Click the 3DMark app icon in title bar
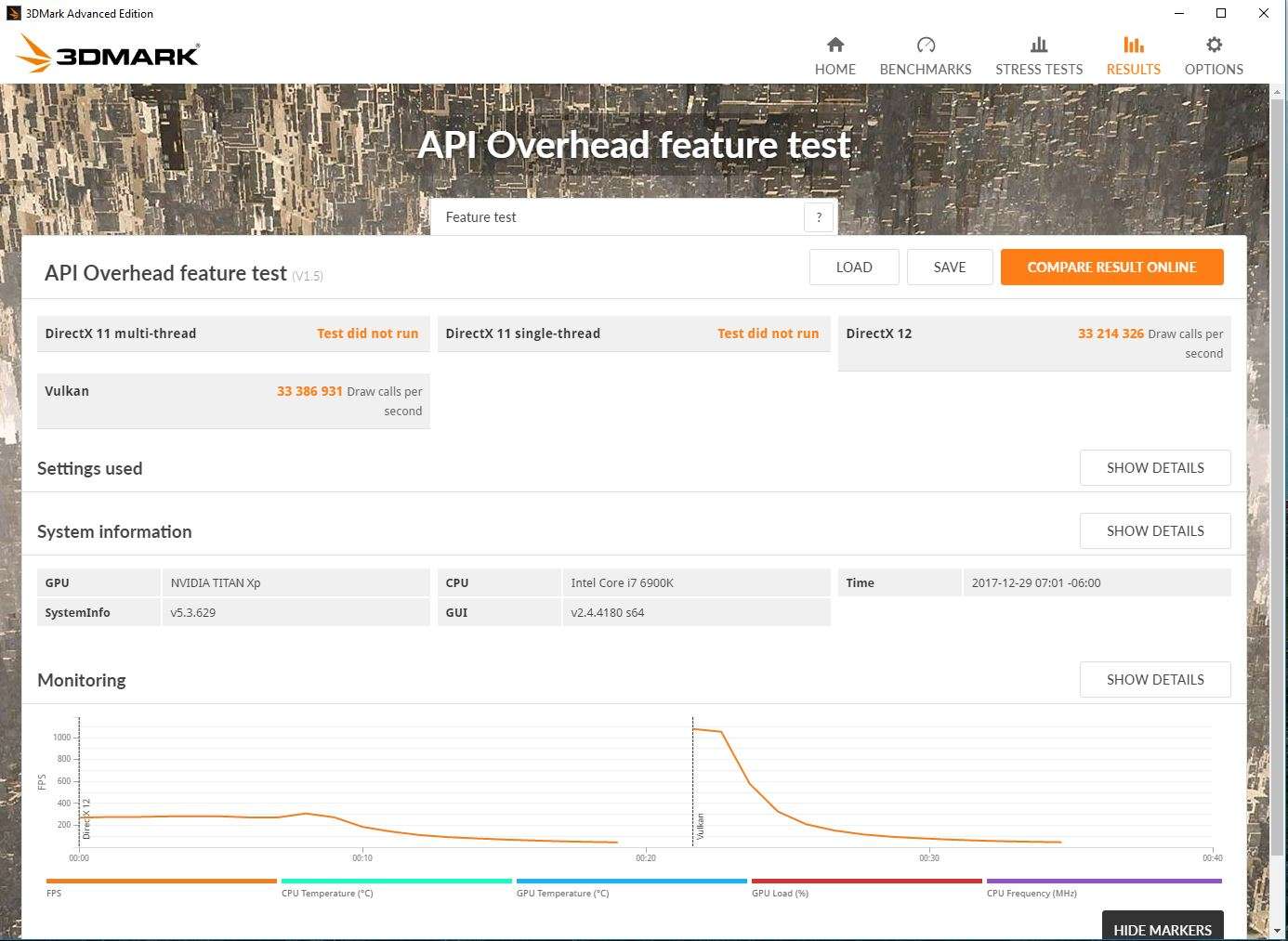This screenshot has width=1288, height=941. [13, 13]
